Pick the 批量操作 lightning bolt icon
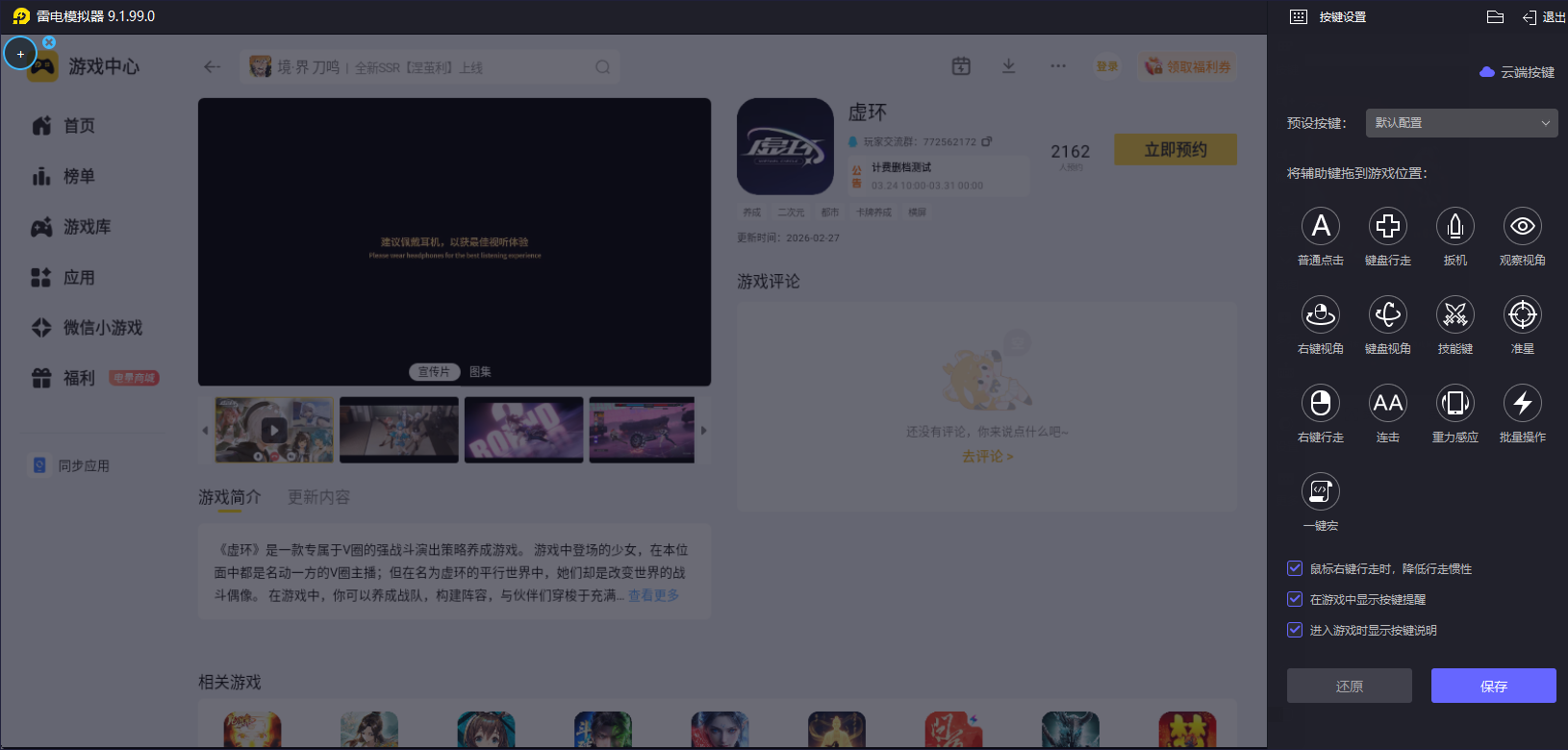 pyautogui.click(x=1522, y=403)
